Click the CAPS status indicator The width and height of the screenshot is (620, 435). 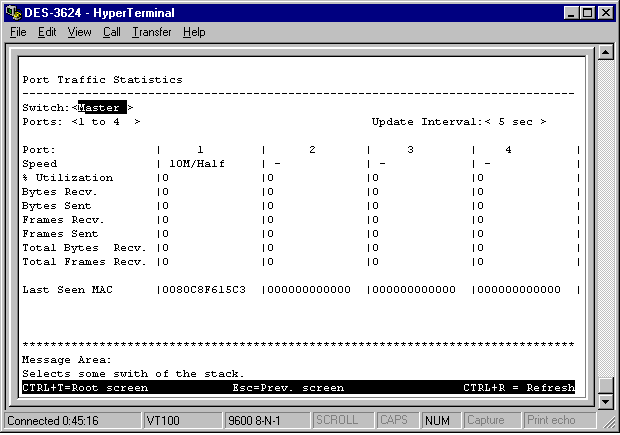click(x=394, y=420)
